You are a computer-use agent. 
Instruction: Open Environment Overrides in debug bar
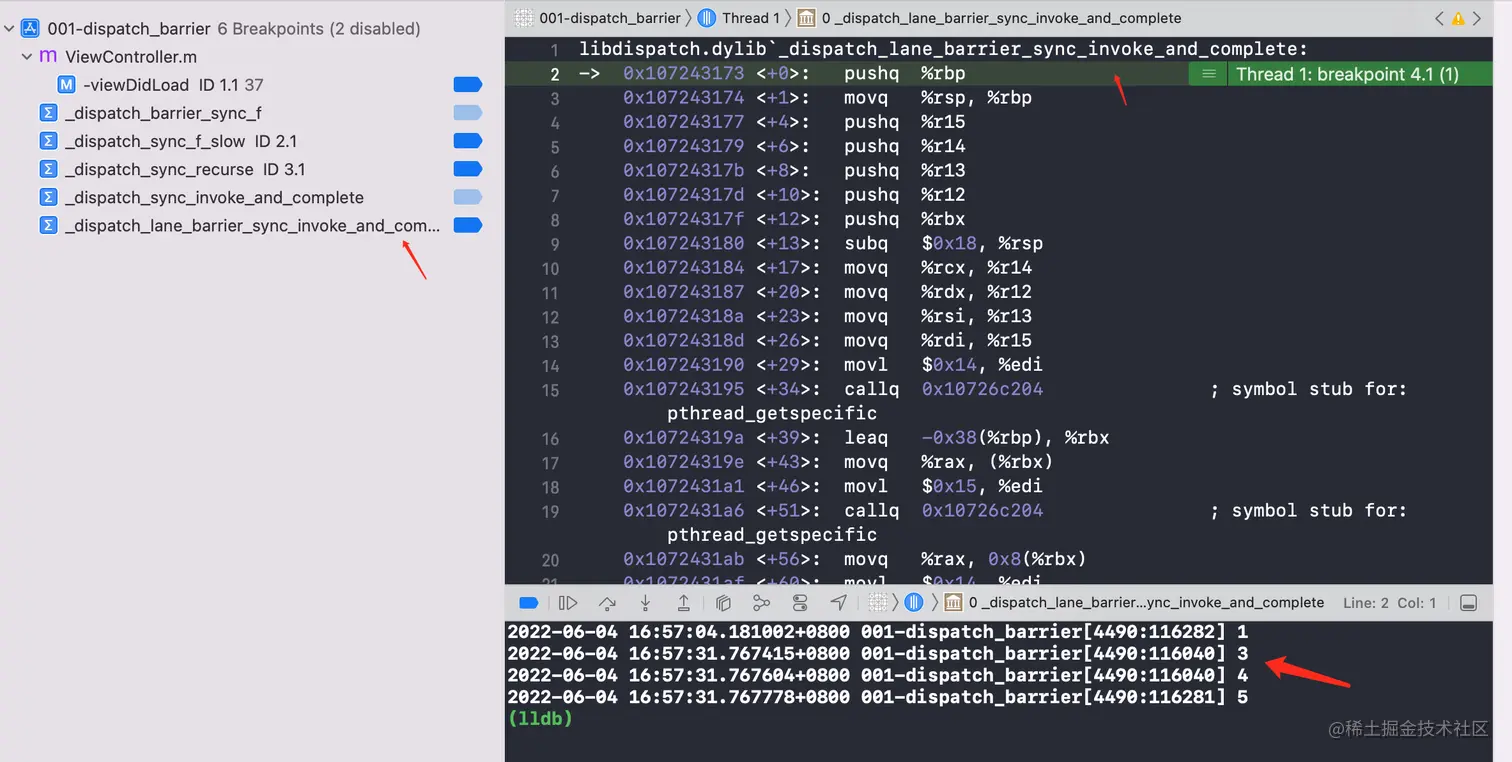click(x=800, y=602)
